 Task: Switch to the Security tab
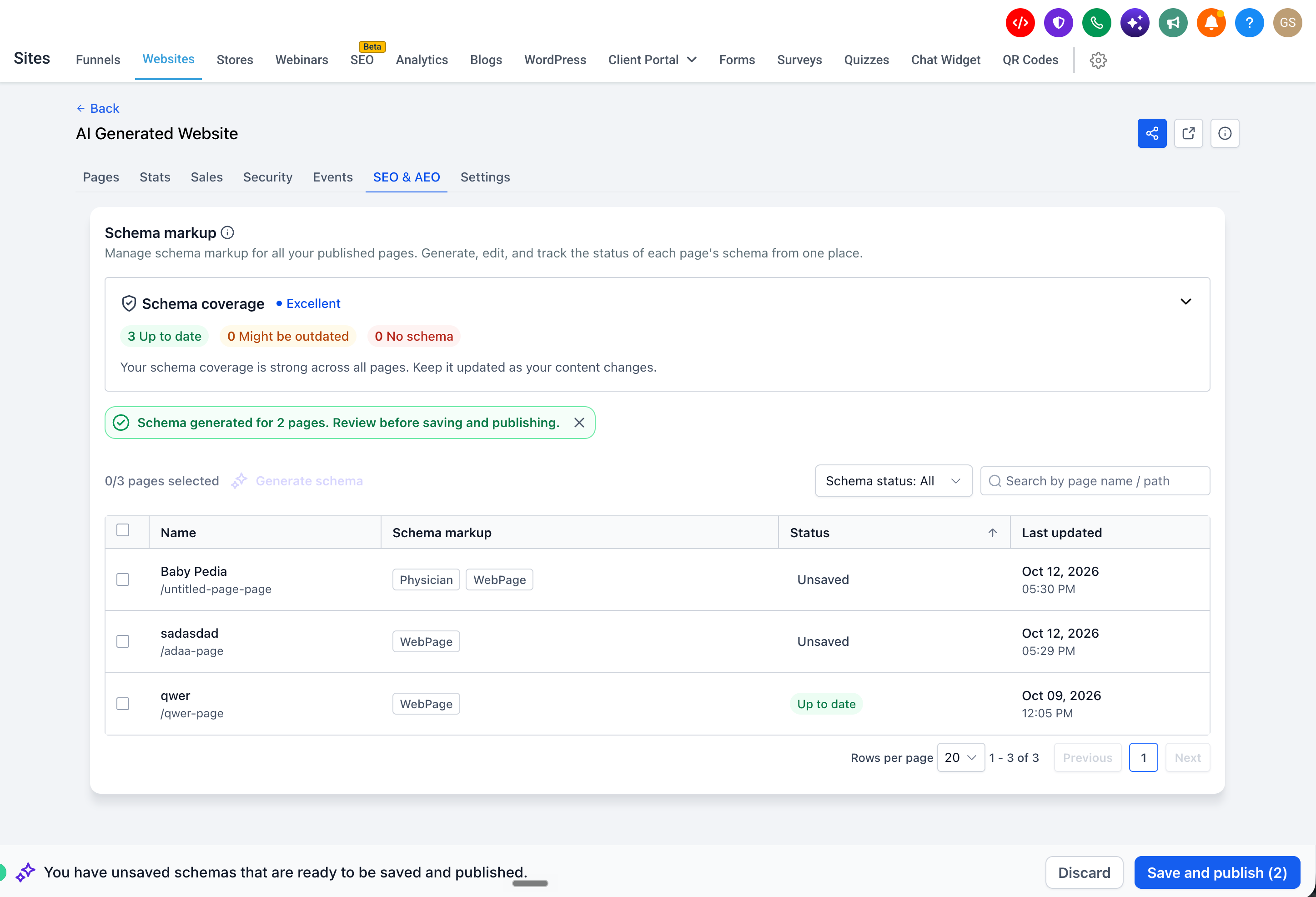click(267, 177)
